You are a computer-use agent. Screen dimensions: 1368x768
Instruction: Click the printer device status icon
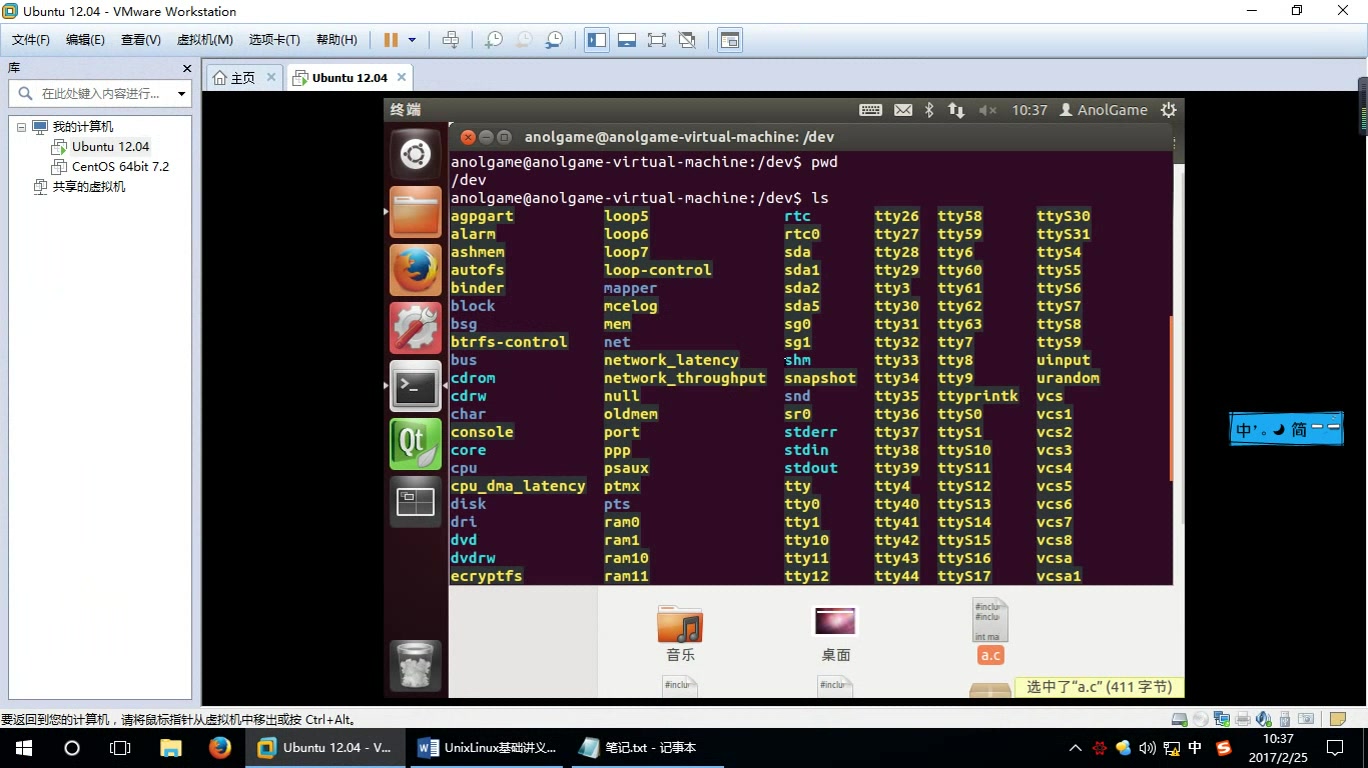pyautogui.click(x=1242, y=719)
